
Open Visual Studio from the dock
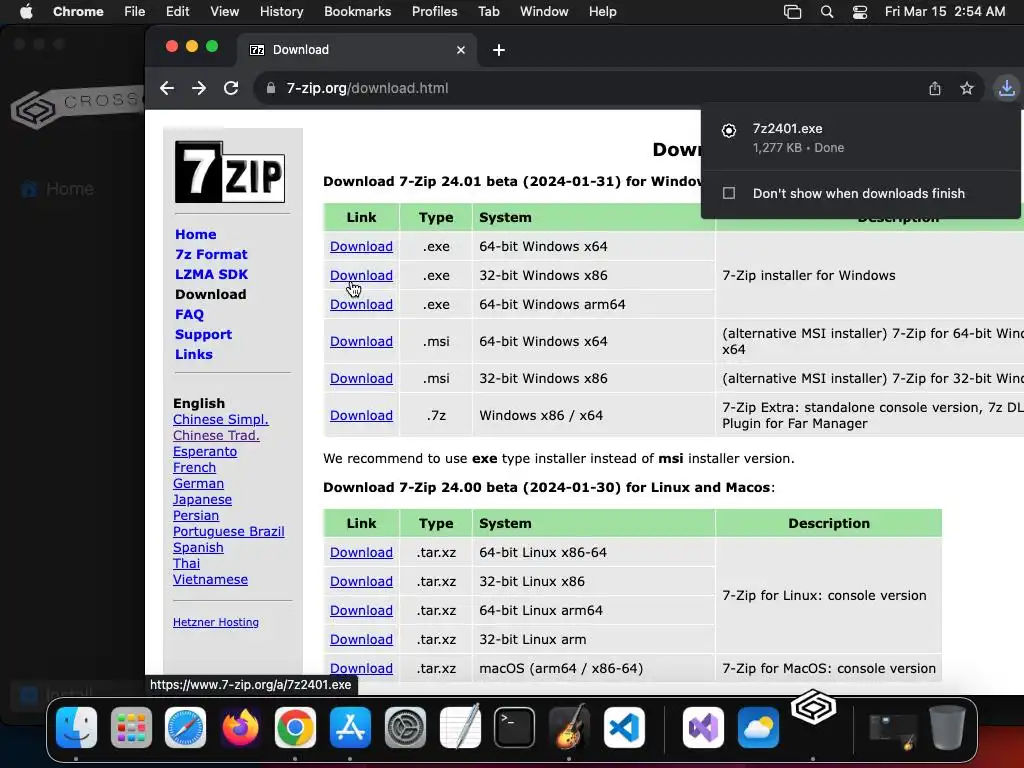pos(703,728)
